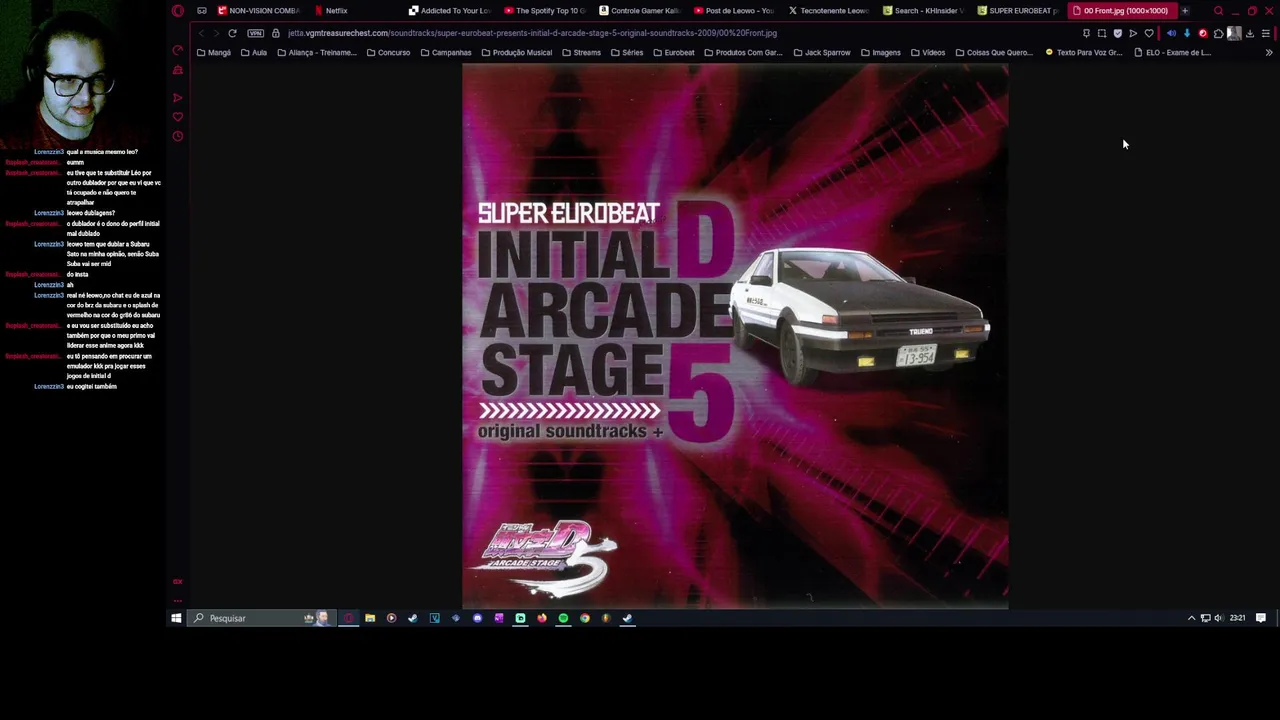Click the blue speaker extension icon
The width and height of the screenshot is (1280, 720).
1171,33
